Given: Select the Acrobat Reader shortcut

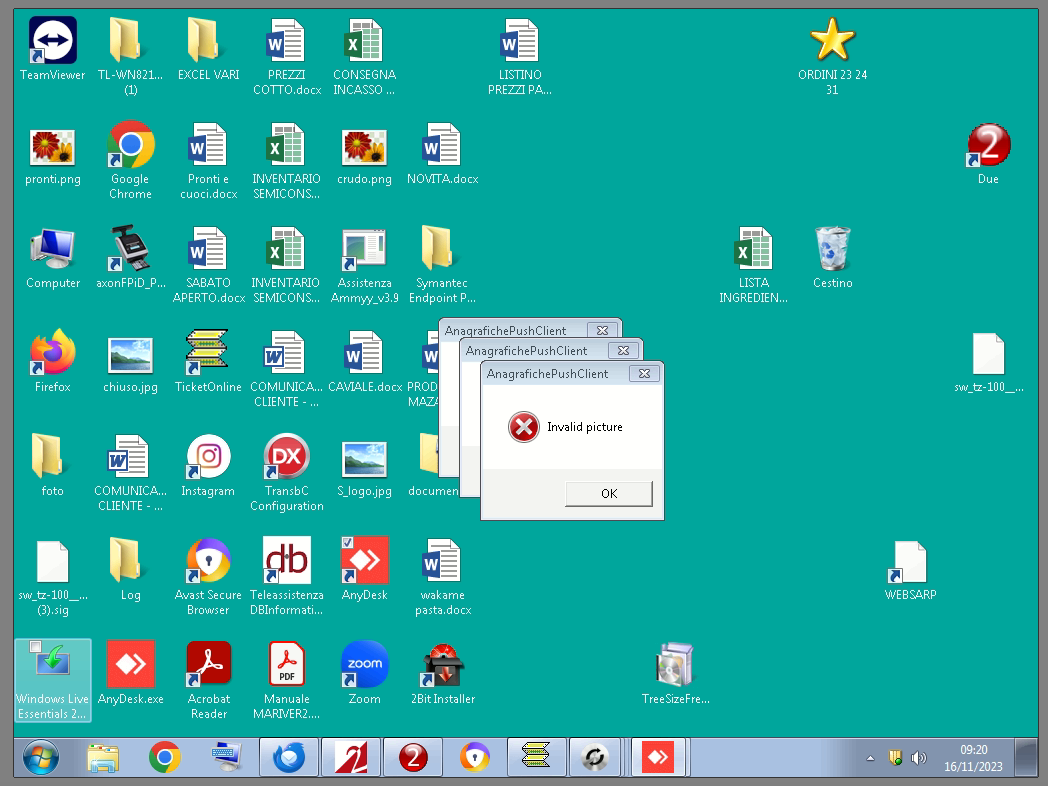Looking at the screenshot, I should click(x=209, y=680).
